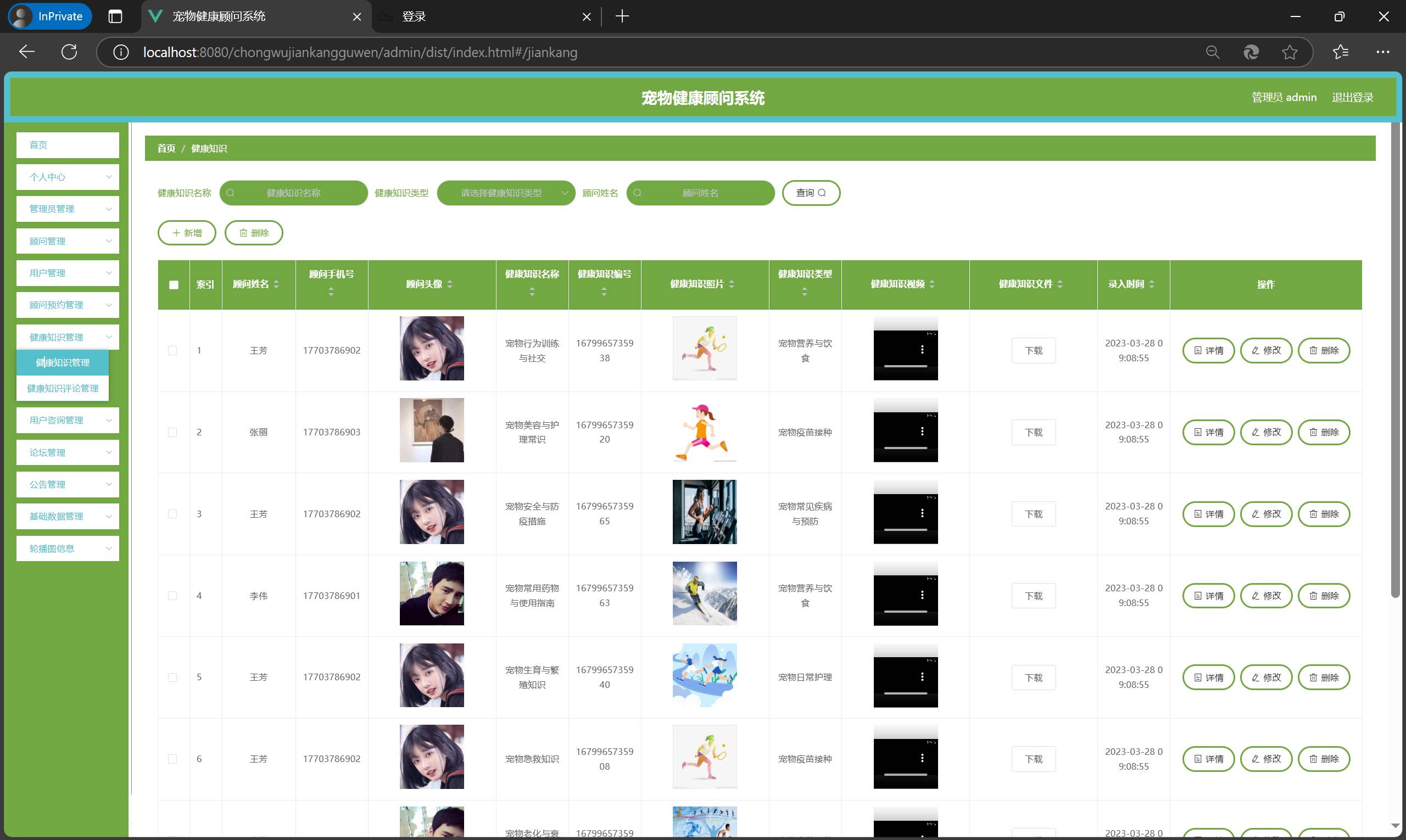1406x840 pixels.
Task: Open the browser zoom magnifier icon
Action: click(x=1212, y=52)
